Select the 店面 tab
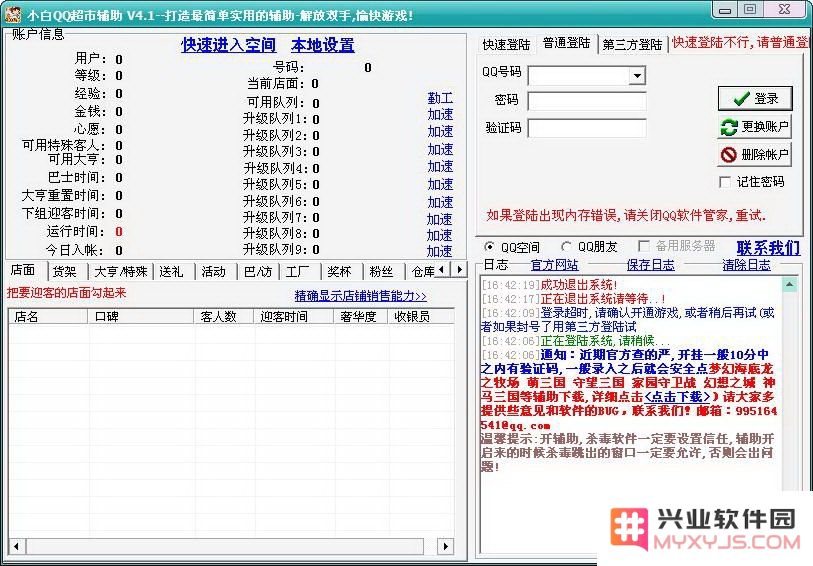 (23, 270)
